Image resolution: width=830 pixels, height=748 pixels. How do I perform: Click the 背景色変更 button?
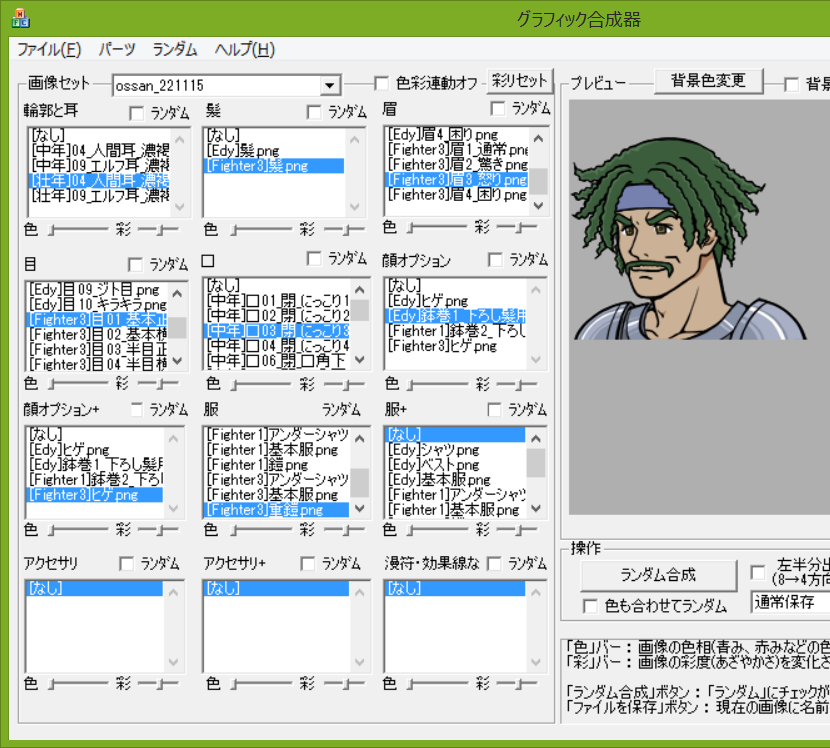point(708,81)
